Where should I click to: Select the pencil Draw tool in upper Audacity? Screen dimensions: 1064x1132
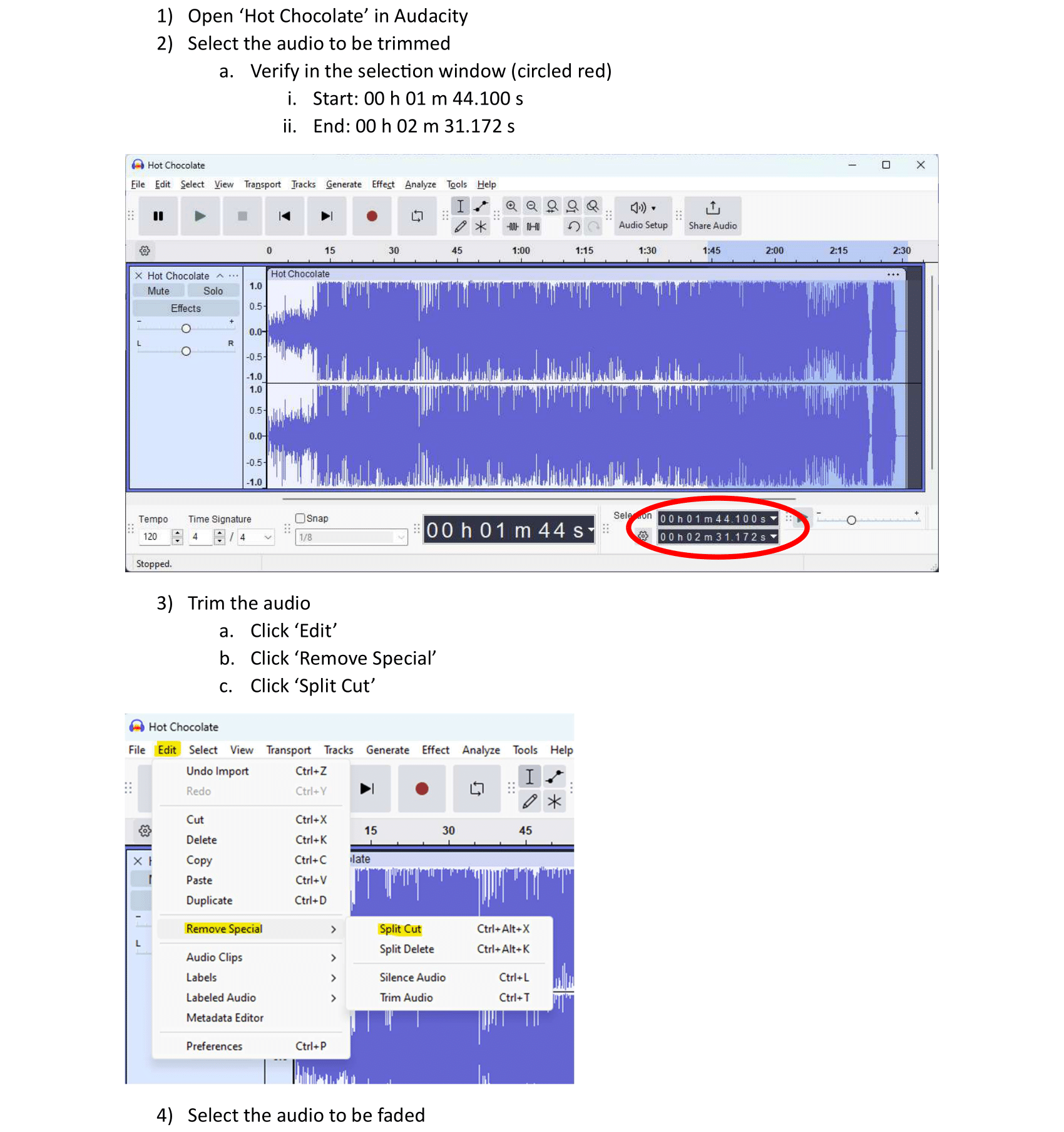coord(461,227)
